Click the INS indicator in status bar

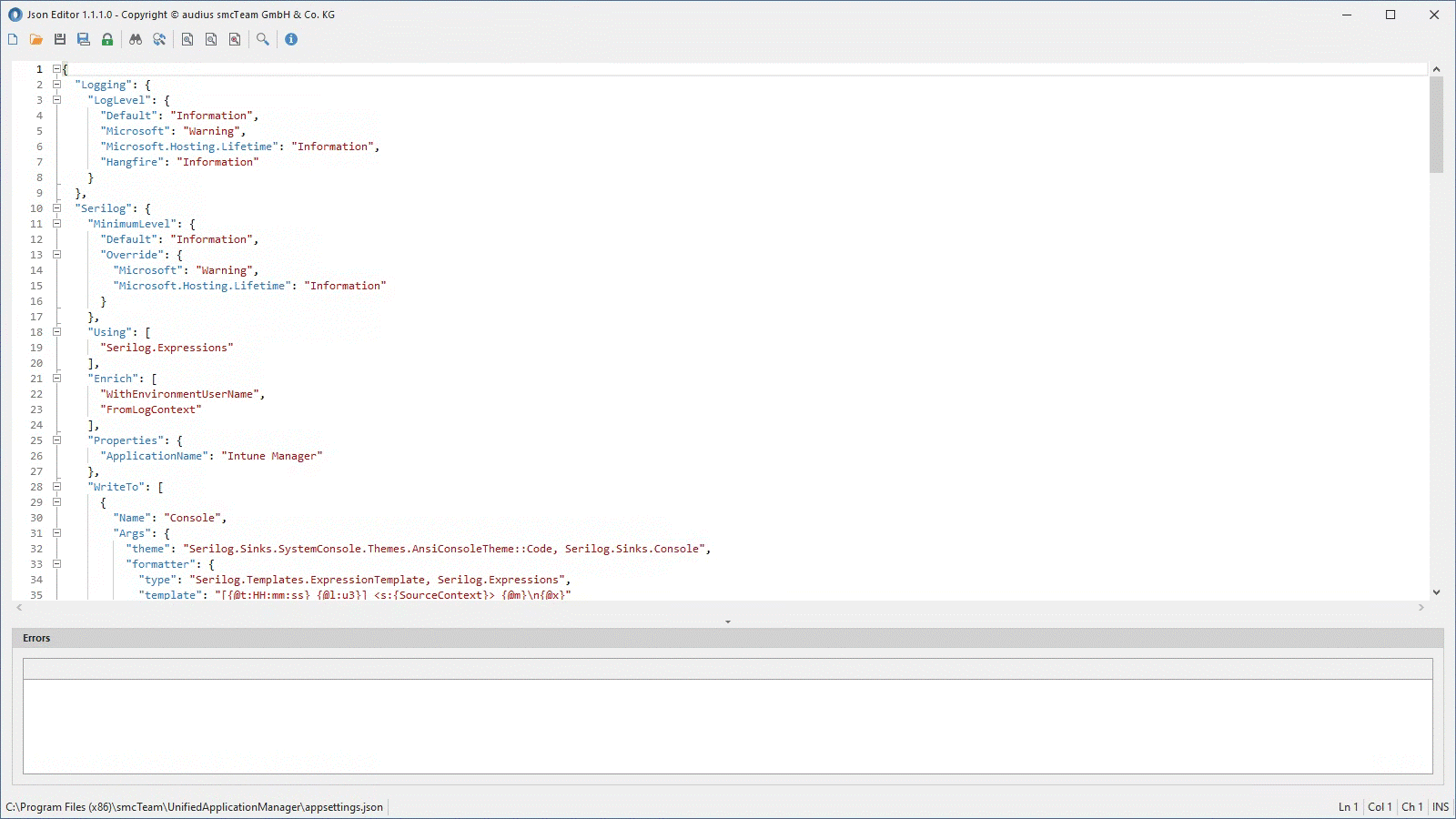(1441, 807)
